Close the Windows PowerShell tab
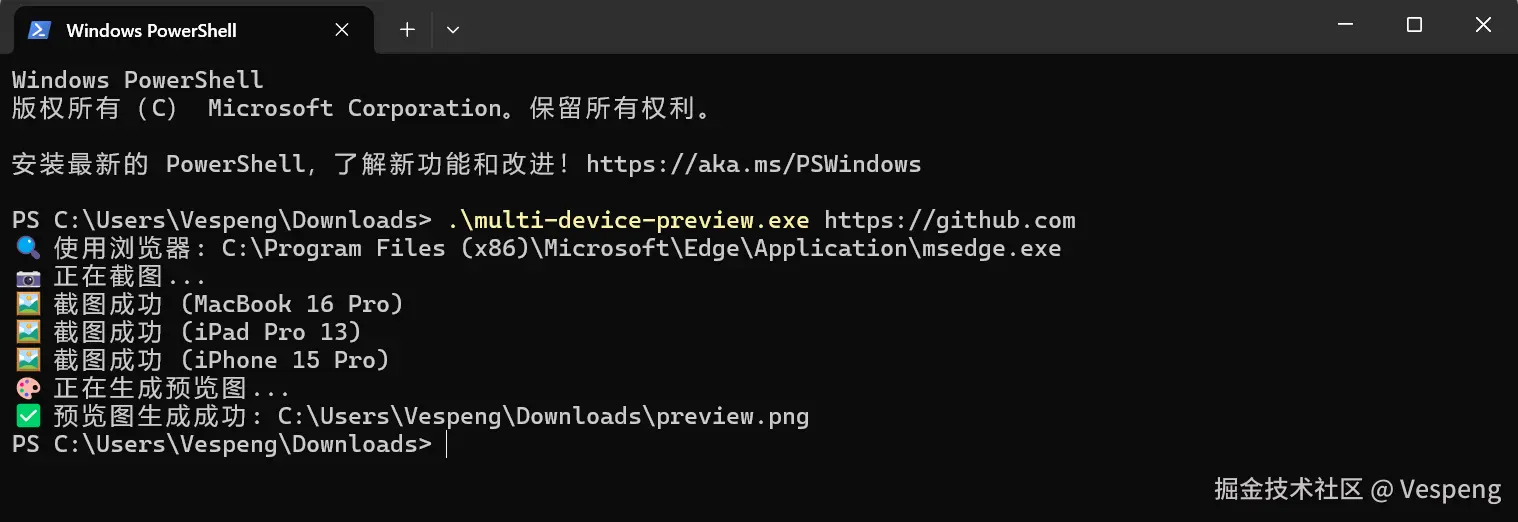1518x522 pixels. pyautogui.click(x=342, y=30)
